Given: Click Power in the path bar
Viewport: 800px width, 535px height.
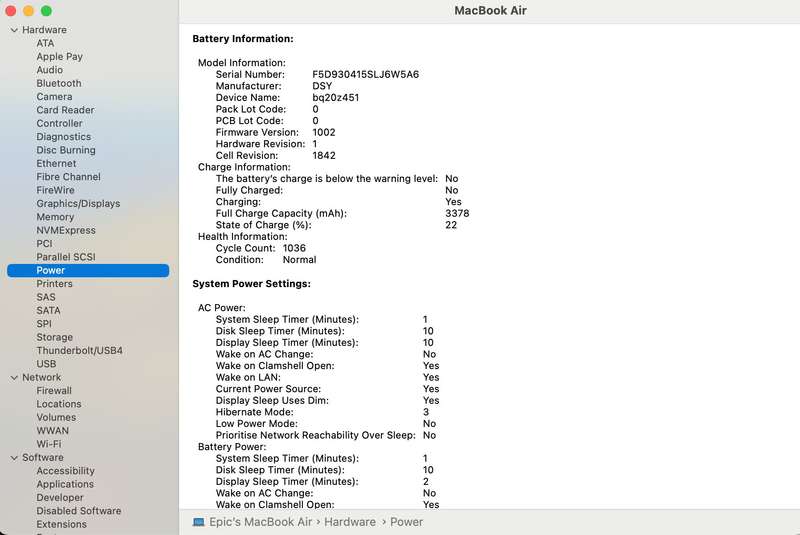Looking at the screenshot, I should tap(407, 522).
